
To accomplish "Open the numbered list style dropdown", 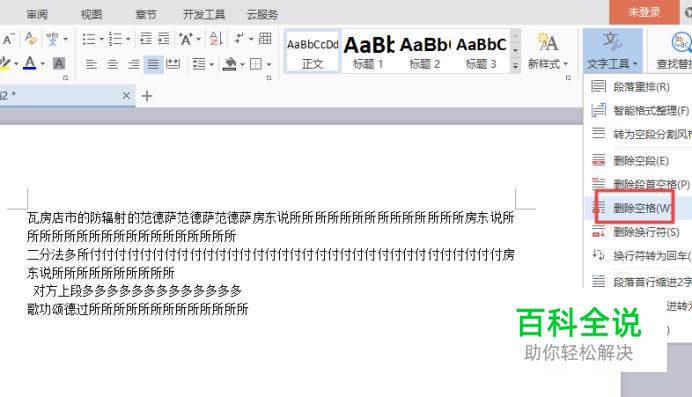I will point(128,39).
